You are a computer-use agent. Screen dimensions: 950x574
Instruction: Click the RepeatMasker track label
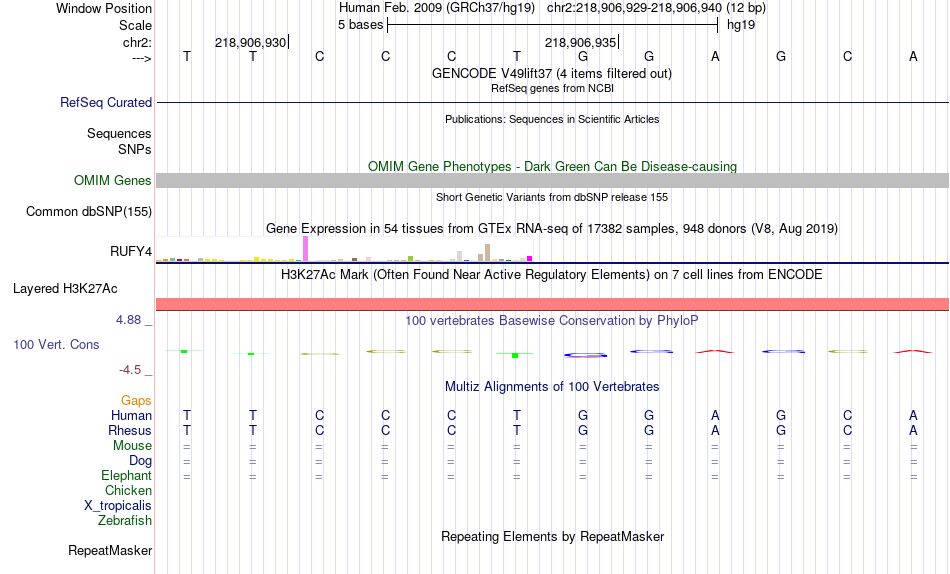point(110,550)
